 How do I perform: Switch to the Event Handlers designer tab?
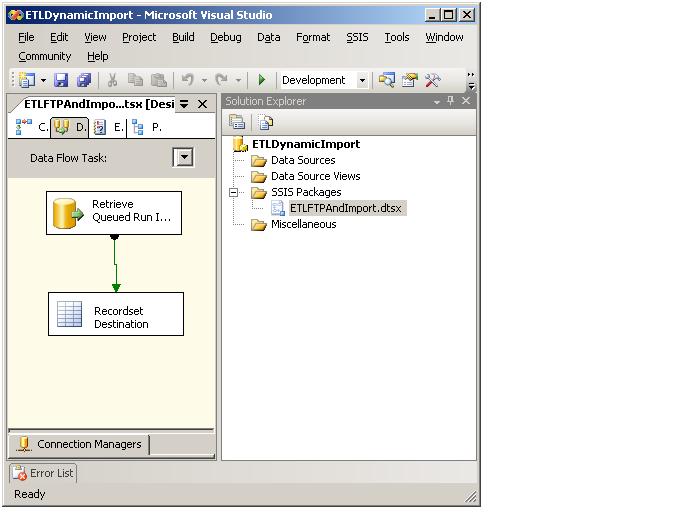(108, 128)
